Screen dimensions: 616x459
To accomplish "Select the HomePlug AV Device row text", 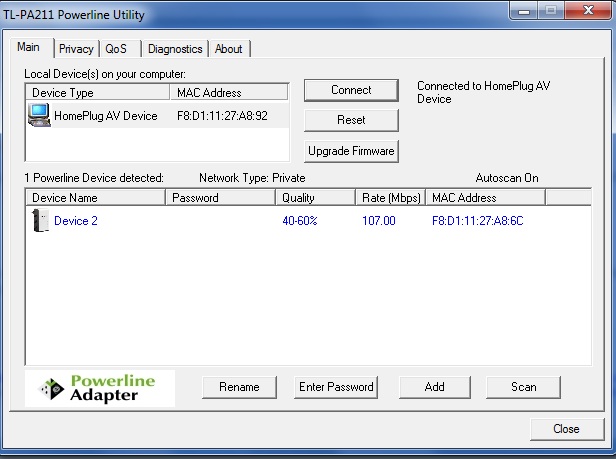I will tap(106, 116).
